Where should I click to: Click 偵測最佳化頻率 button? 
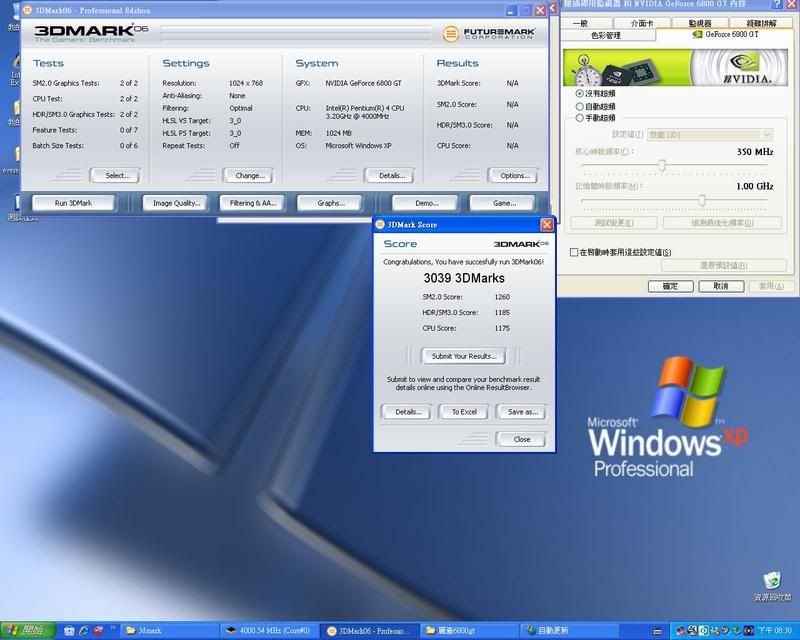point(722,223)
